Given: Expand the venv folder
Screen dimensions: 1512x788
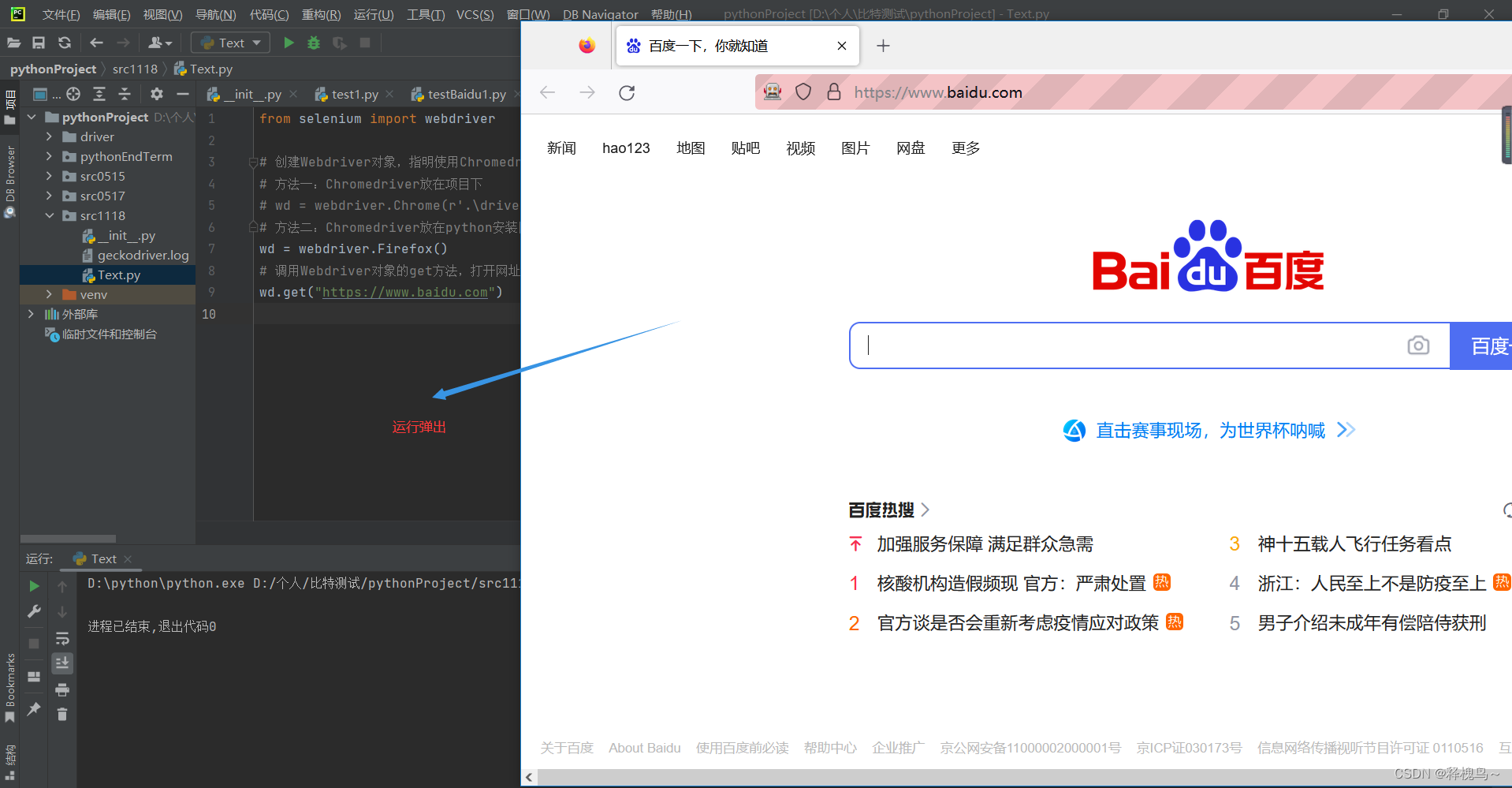Looking at the screenshot, I should pyautogui.click(x=49, y=294).
